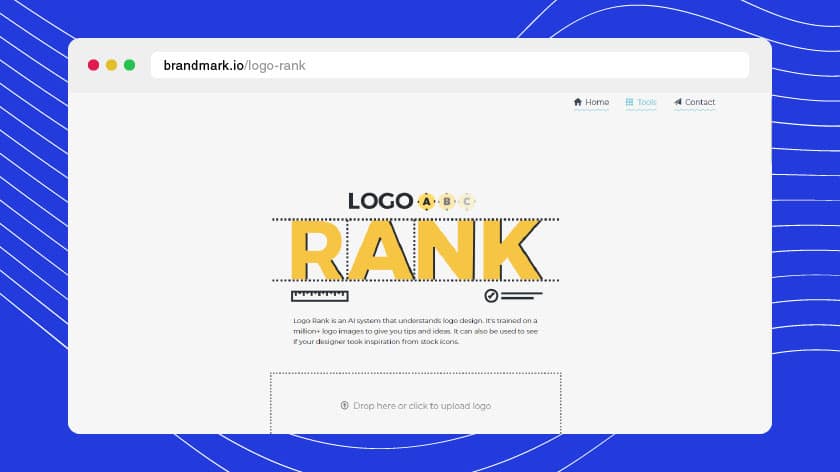Click the B grade badge

(447, 201)
